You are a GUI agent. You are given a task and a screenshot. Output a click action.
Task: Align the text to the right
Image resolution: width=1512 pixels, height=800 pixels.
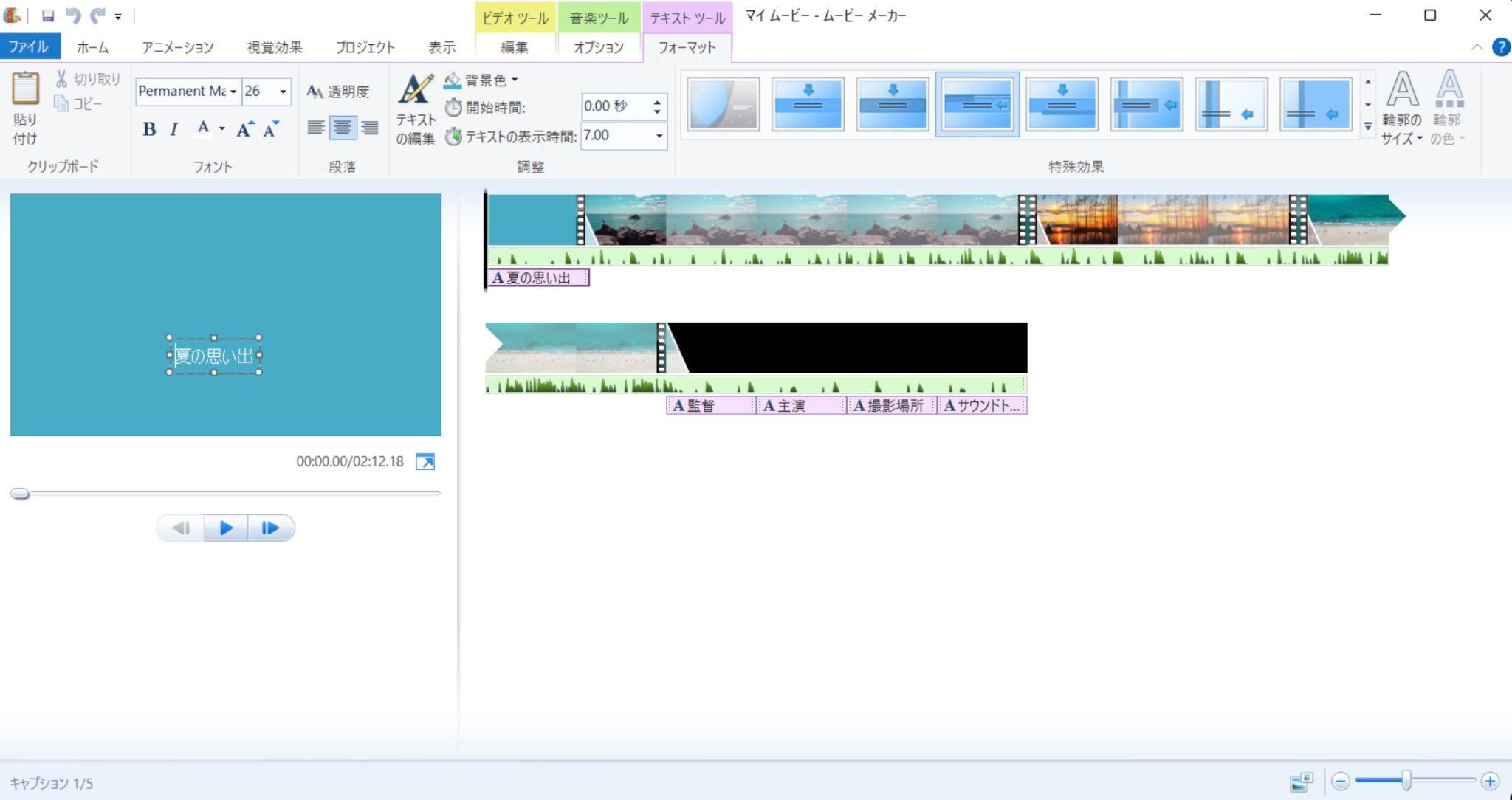(370, 128)
